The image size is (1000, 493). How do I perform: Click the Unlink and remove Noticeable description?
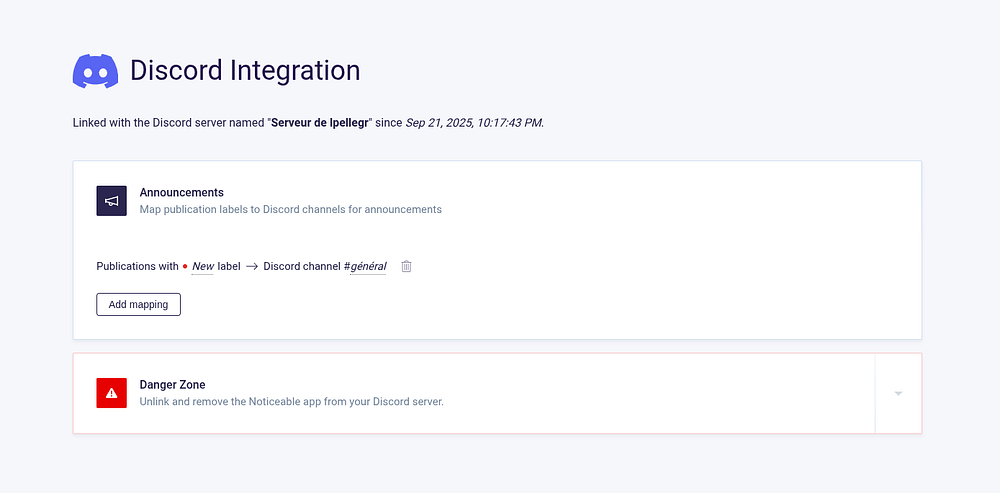point(291,402)
